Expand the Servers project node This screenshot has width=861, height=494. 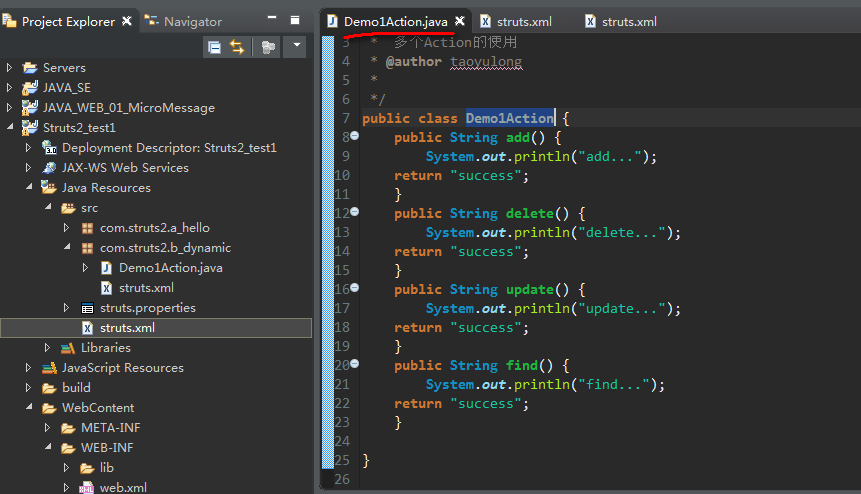[x=9, y=68]
